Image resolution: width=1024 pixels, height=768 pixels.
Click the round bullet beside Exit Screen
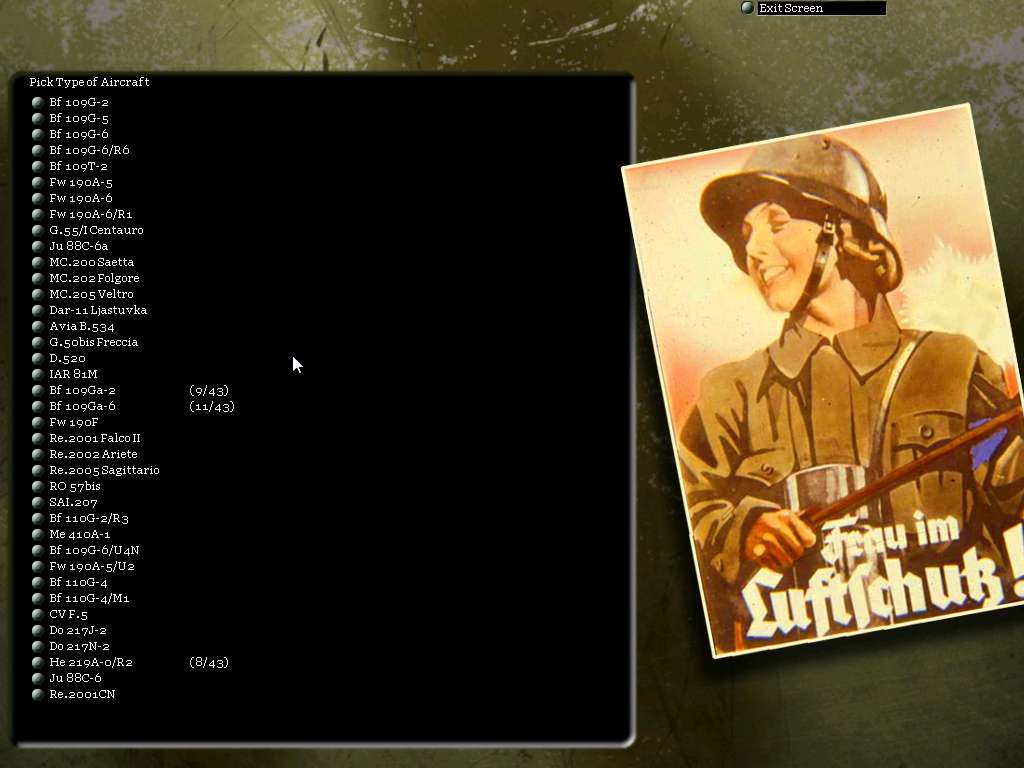[748, 8]
